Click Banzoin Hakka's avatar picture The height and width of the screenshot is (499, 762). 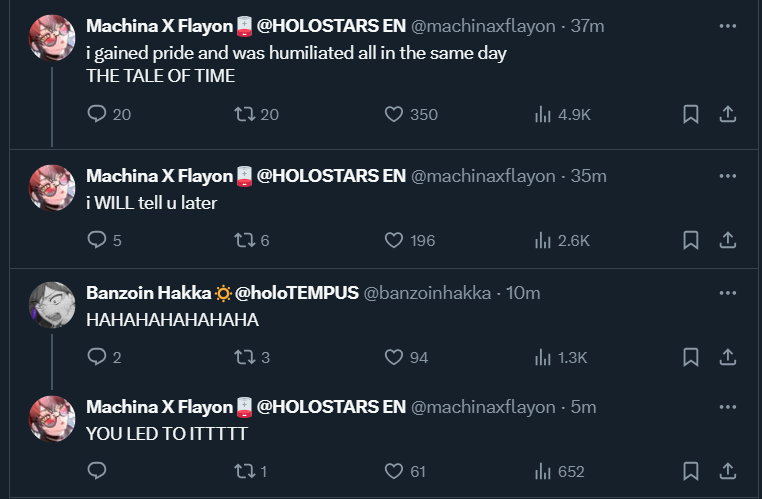pyautogui.click(x=52, y=304)
